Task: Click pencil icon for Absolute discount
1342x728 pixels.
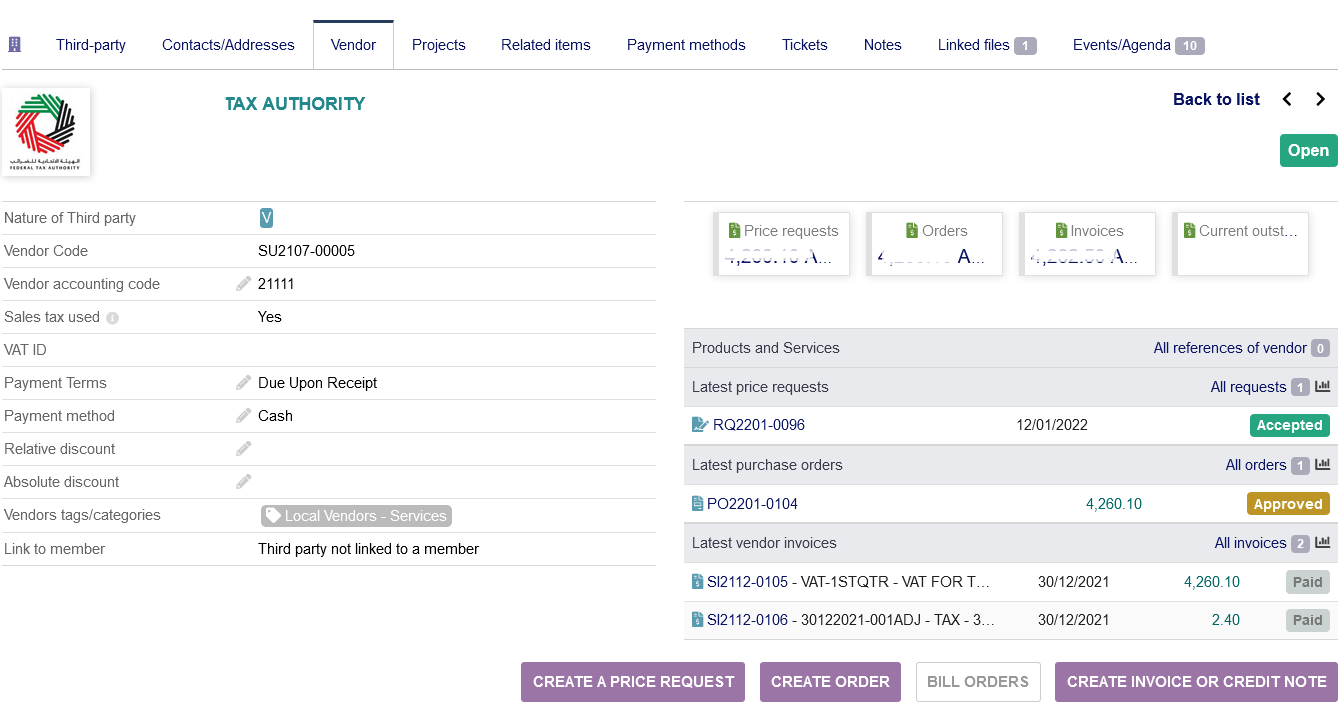Action: [244, 482]
